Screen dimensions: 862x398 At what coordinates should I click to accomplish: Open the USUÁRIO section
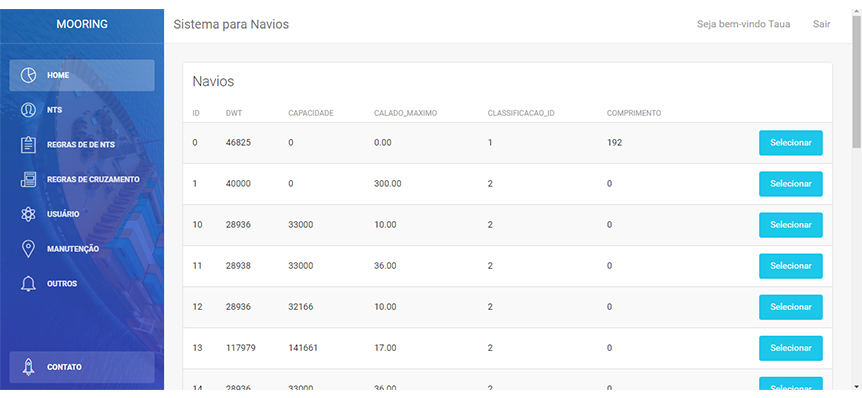click(x=82, y=214)
